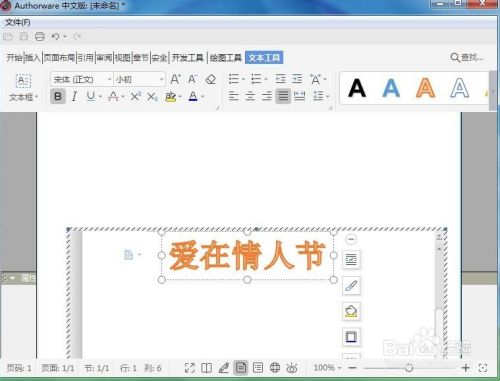Center align text
Screen dimensions: 500x381
(250, 96)
